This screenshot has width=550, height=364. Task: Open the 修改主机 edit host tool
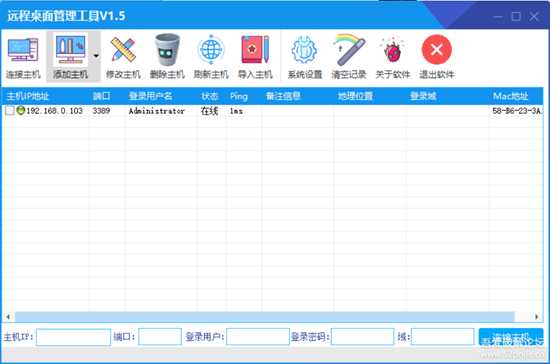pos(123,50)
